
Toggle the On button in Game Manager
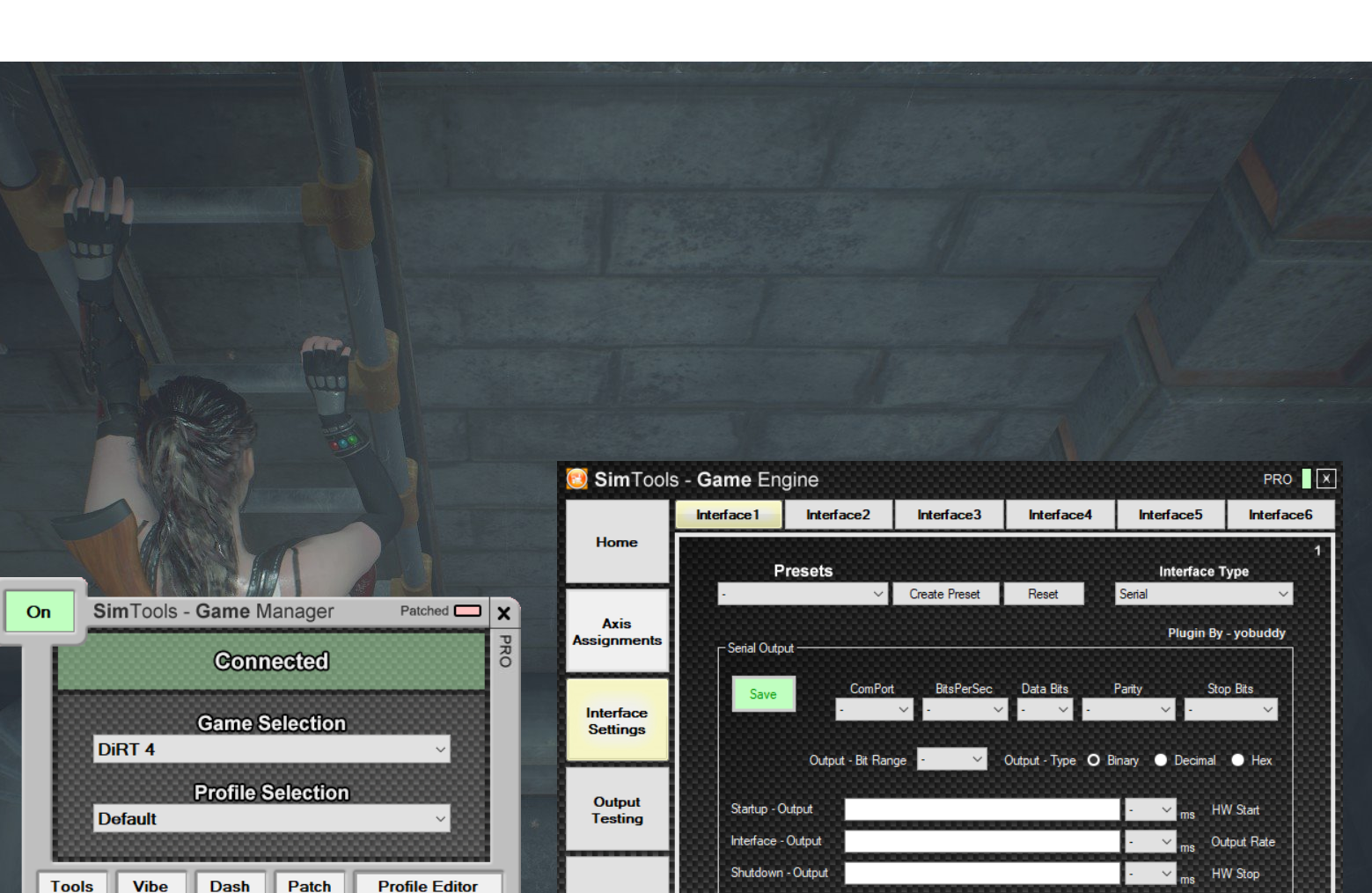pyautogui.click(x=39, y=611)
